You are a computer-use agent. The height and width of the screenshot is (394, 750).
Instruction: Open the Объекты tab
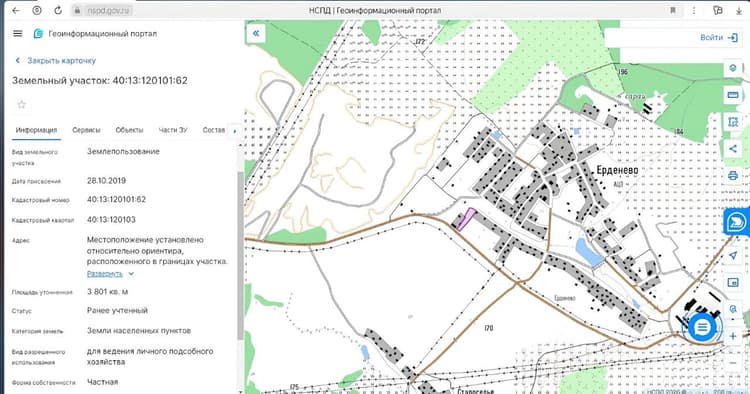coord(129,130)
